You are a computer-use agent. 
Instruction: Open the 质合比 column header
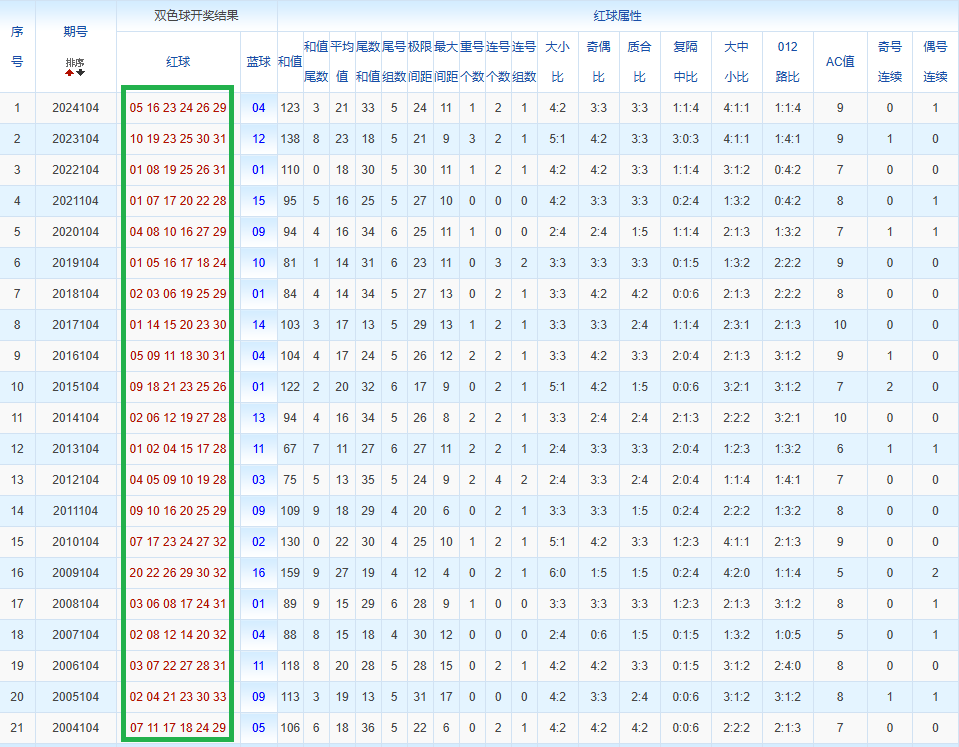[639, 62]
